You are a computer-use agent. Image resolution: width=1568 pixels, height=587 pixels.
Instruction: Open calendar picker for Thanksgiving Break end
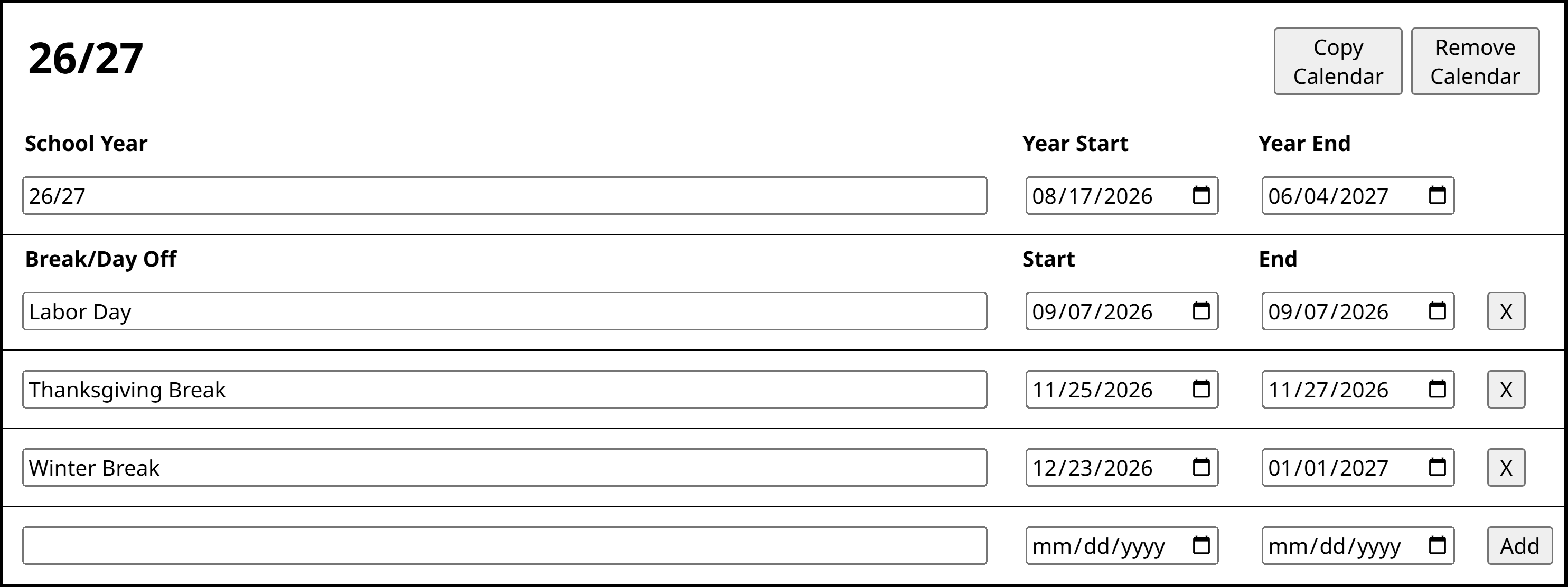tap(1437, 389)
